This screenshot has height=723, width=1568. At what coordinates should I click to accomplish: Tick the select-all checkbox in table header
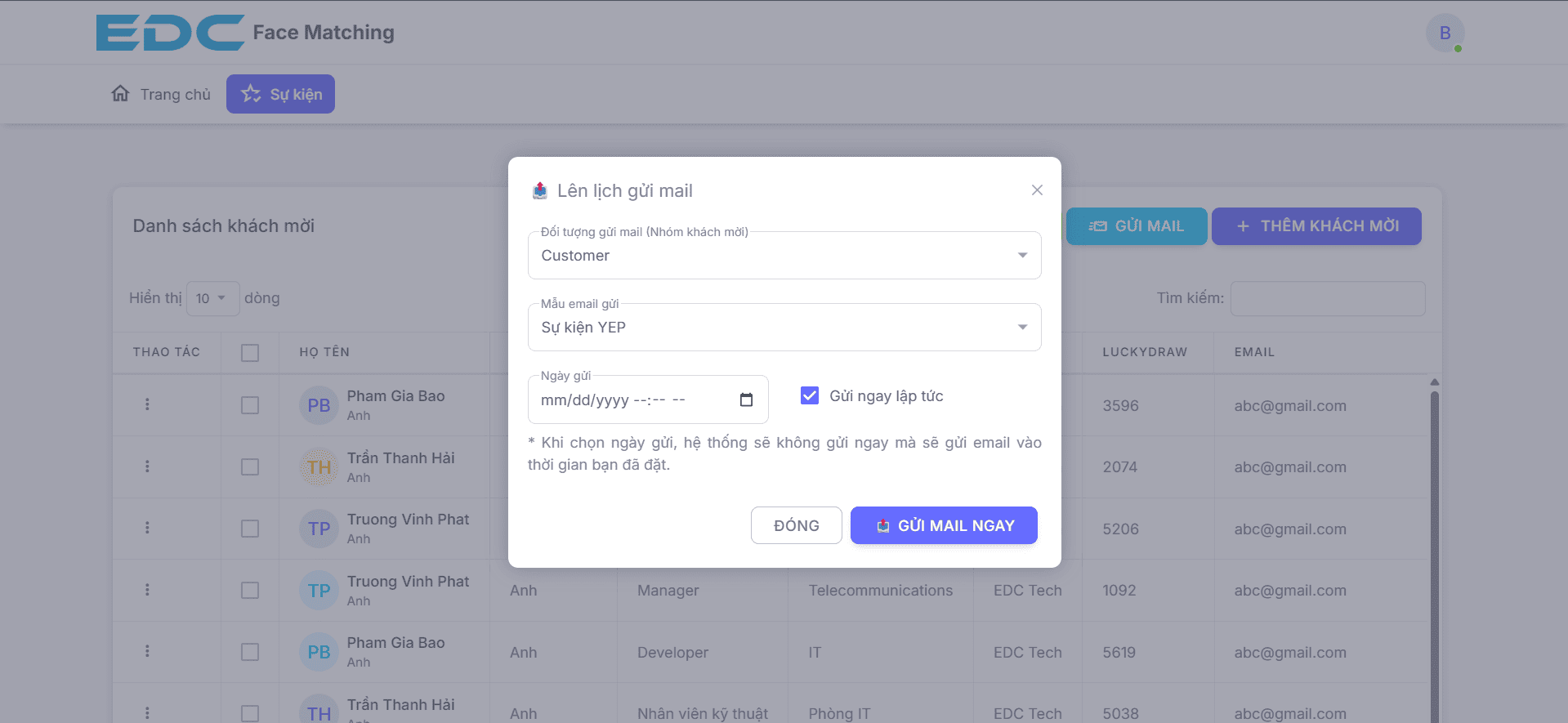250,353
